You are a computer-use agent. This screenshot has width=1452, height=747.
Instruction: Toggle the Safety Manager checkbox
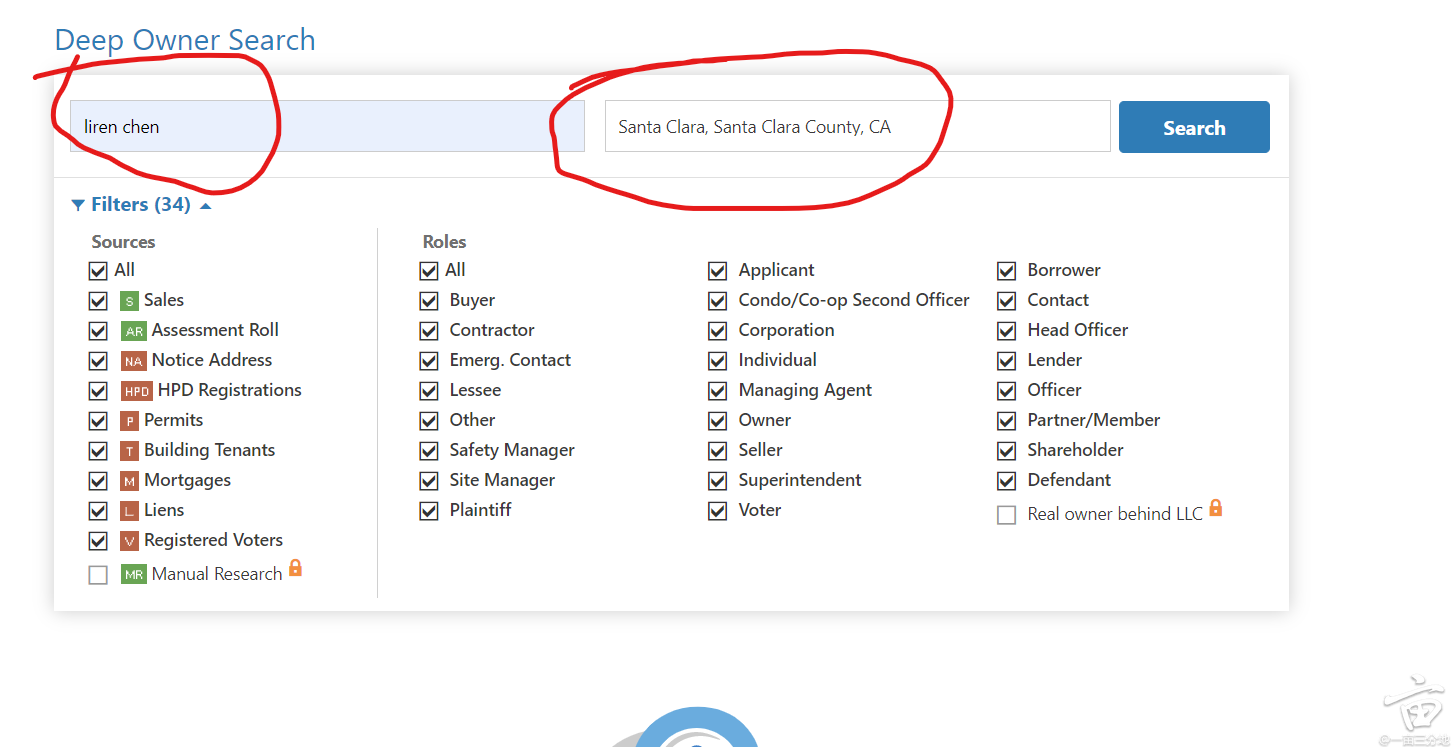coord(429,451)
